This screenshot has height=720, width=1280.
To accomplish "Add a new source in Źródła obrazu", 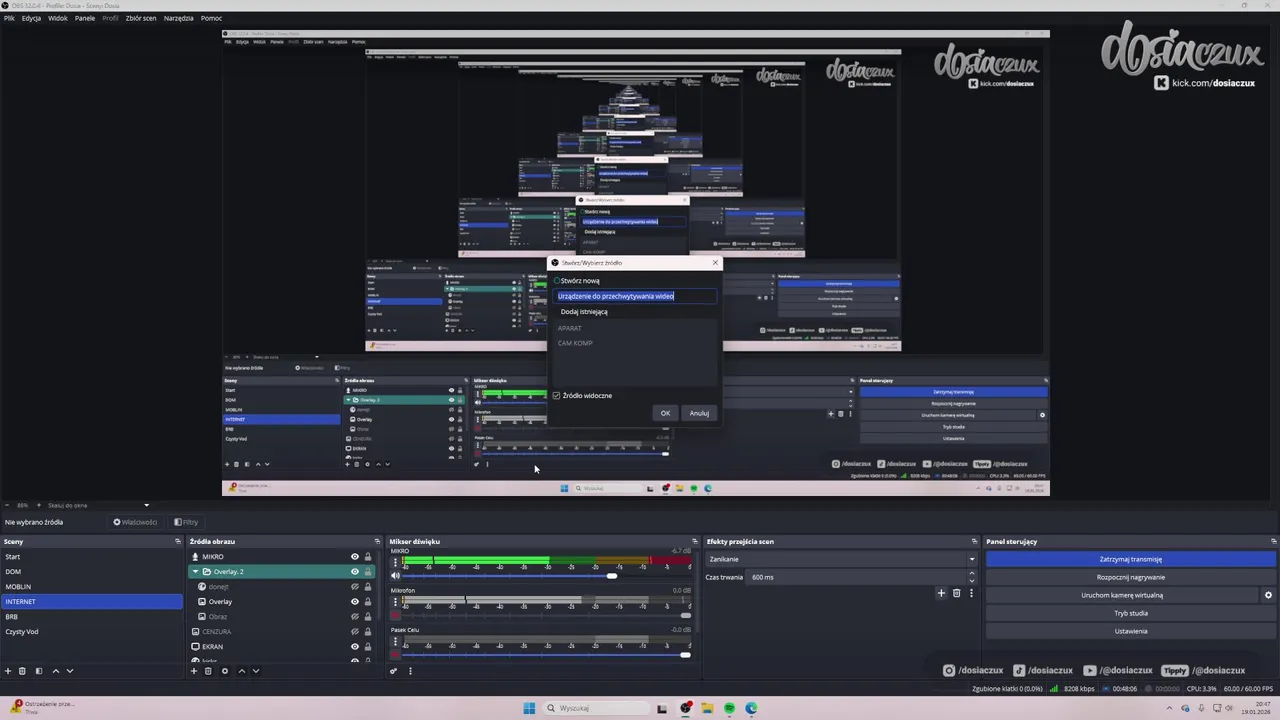I will point(194,671).
